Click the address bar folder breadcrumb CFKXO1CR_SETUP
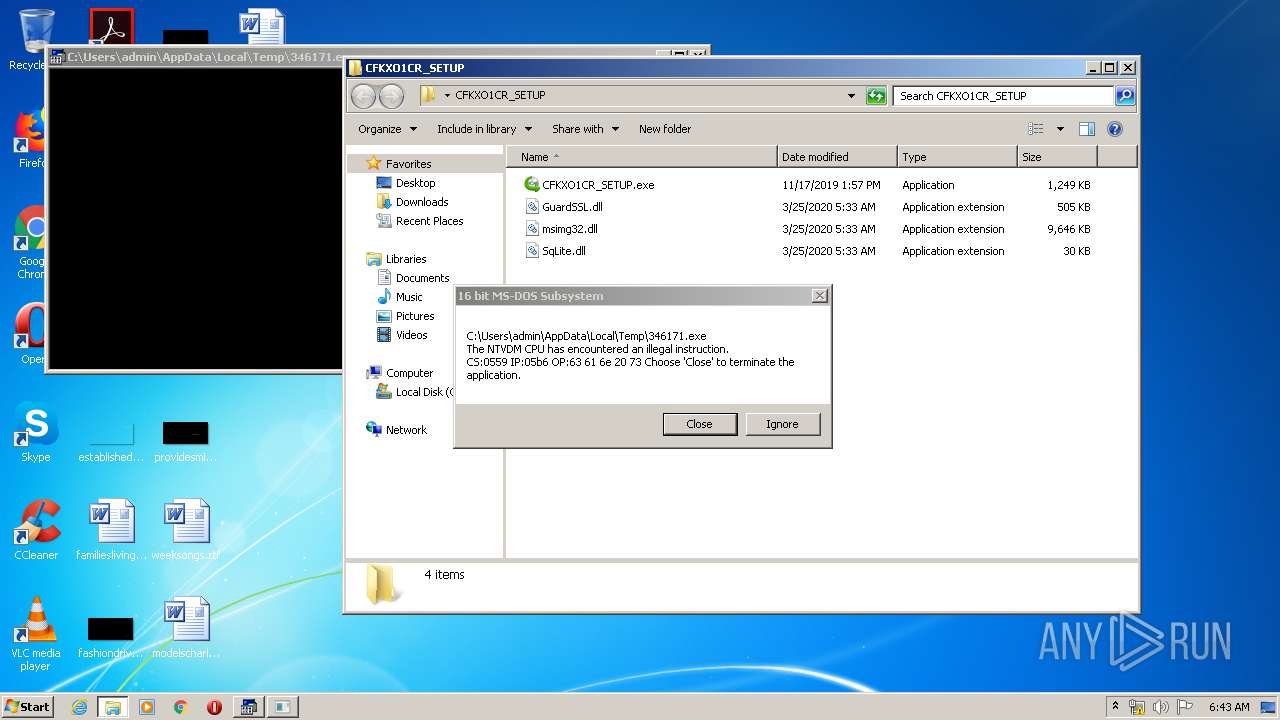Image resolution: width=1280 pixels, height=720 pixels. click(500, 96)
